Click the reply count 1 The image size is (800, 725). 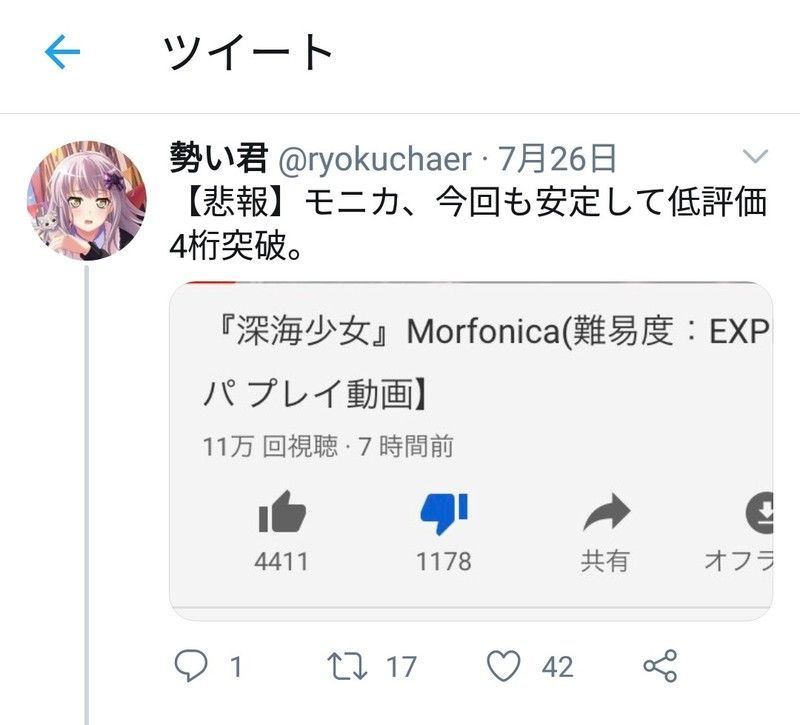tap(236, 667)
